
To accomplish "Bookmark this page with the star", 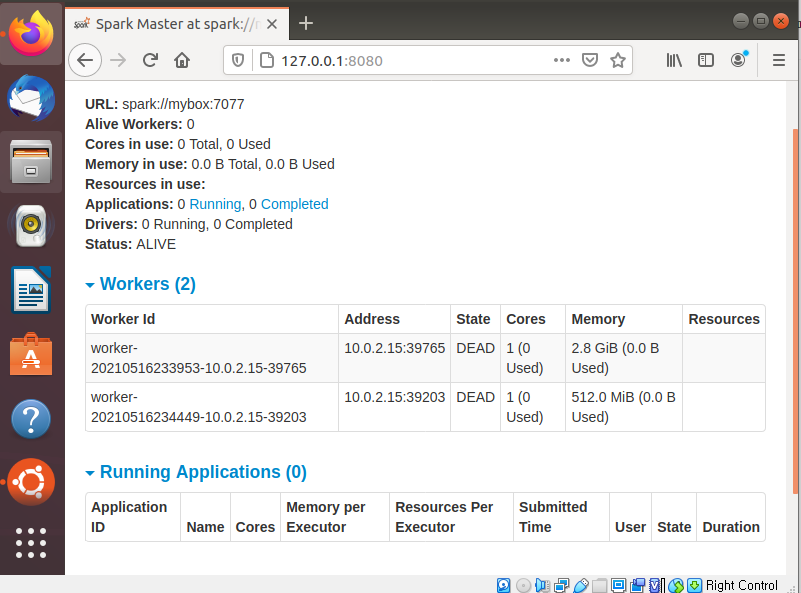I will 618,60.
